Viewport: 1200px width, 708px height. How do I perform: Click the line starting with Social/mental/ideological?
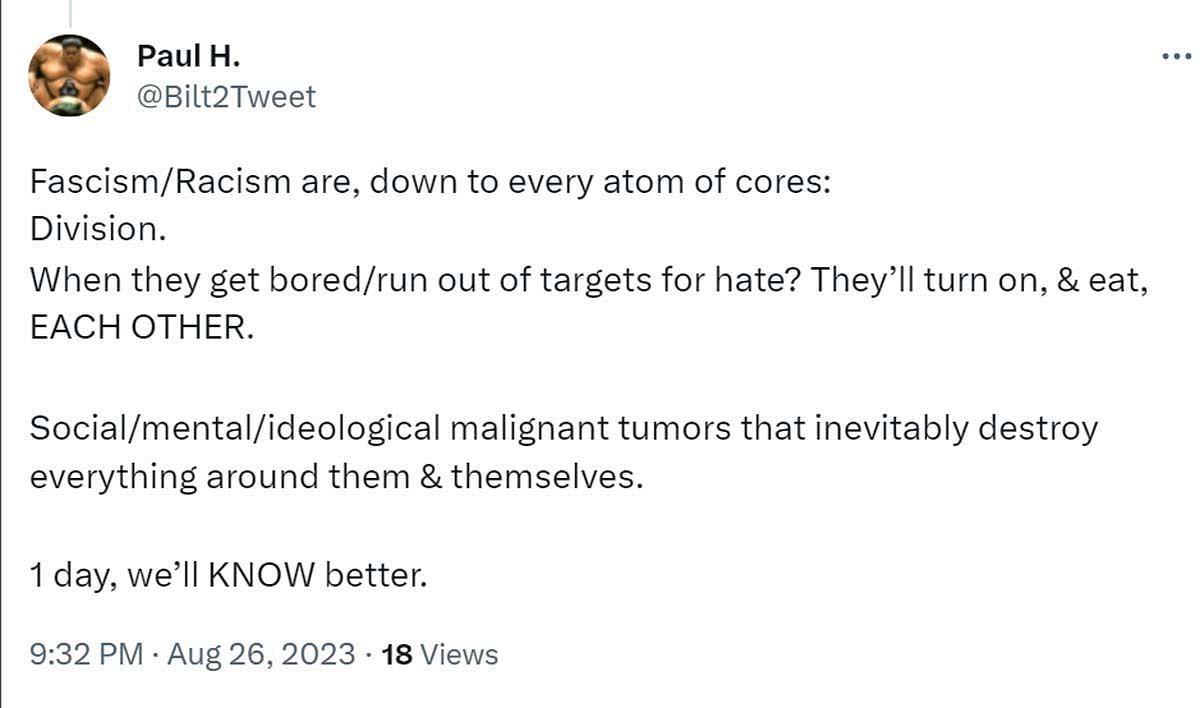click(564, 429)
